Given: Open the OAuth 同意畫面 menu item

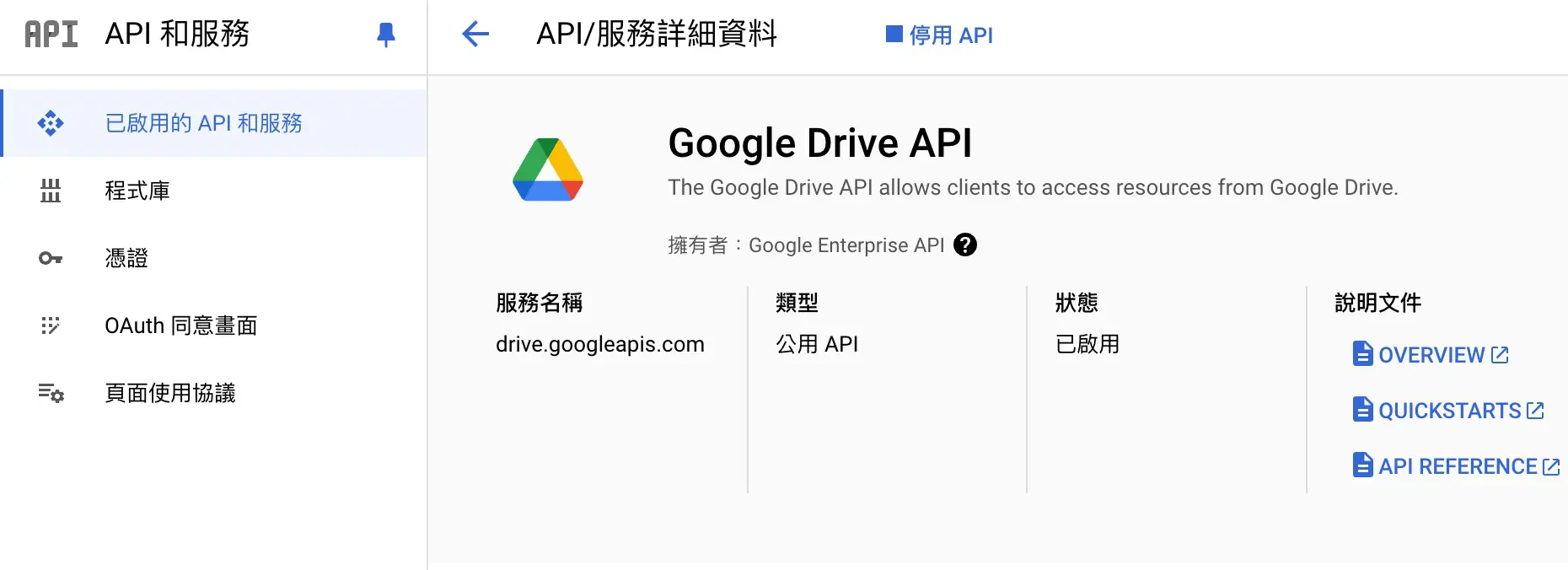Looking at the screenshot, I should (x=213, y=325).
